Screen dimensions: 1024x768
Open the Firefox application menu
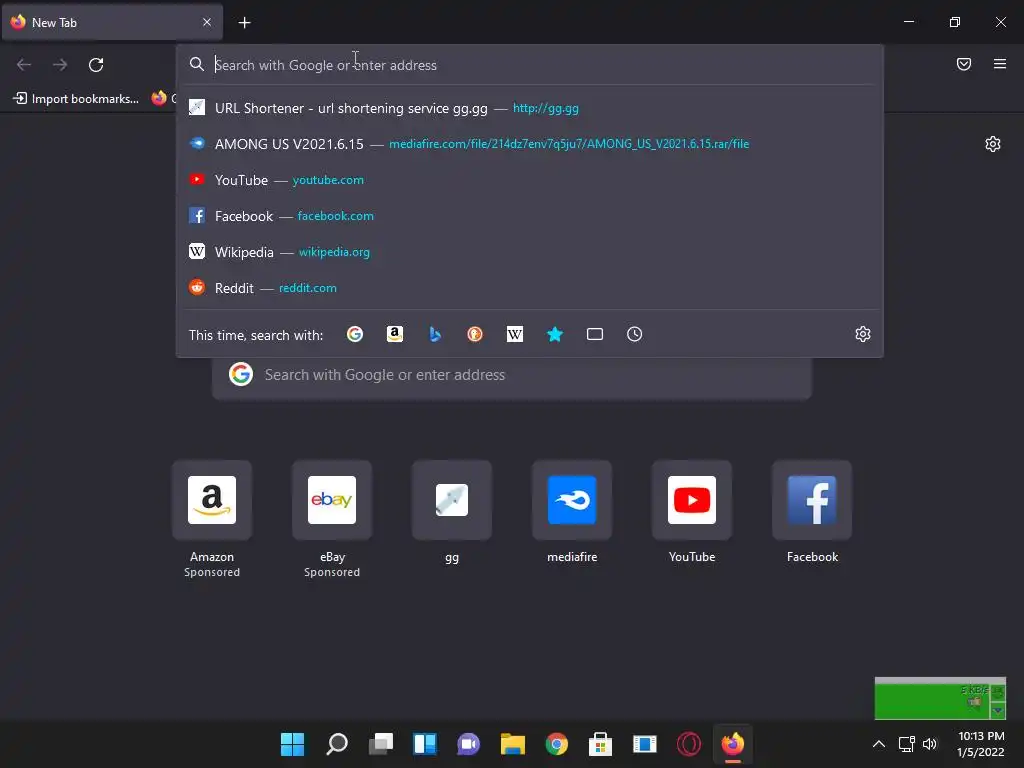point(1000,64)
